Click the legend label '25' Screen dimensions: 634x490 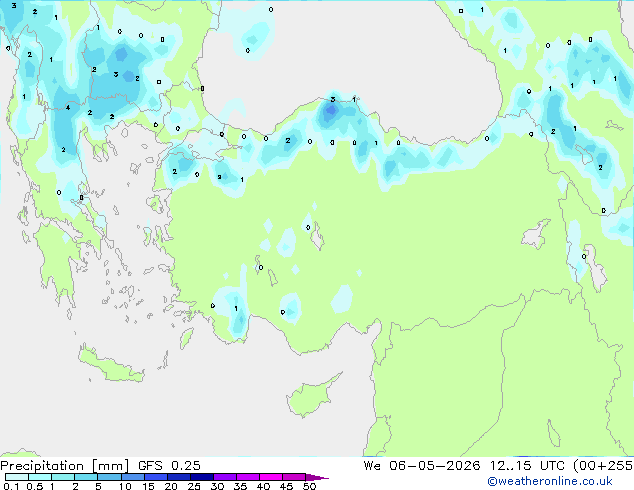tap(194, 486)
